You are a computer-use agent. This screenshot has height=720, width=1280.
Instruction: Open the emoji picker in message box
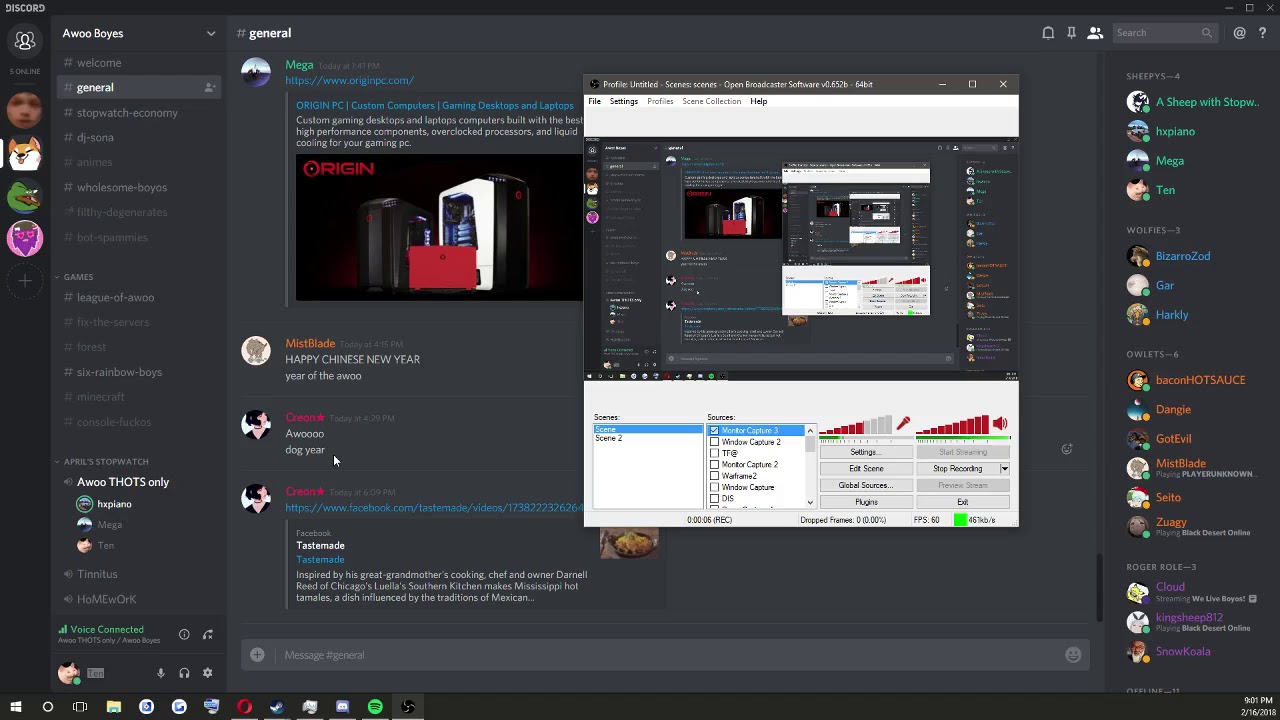1073,655
